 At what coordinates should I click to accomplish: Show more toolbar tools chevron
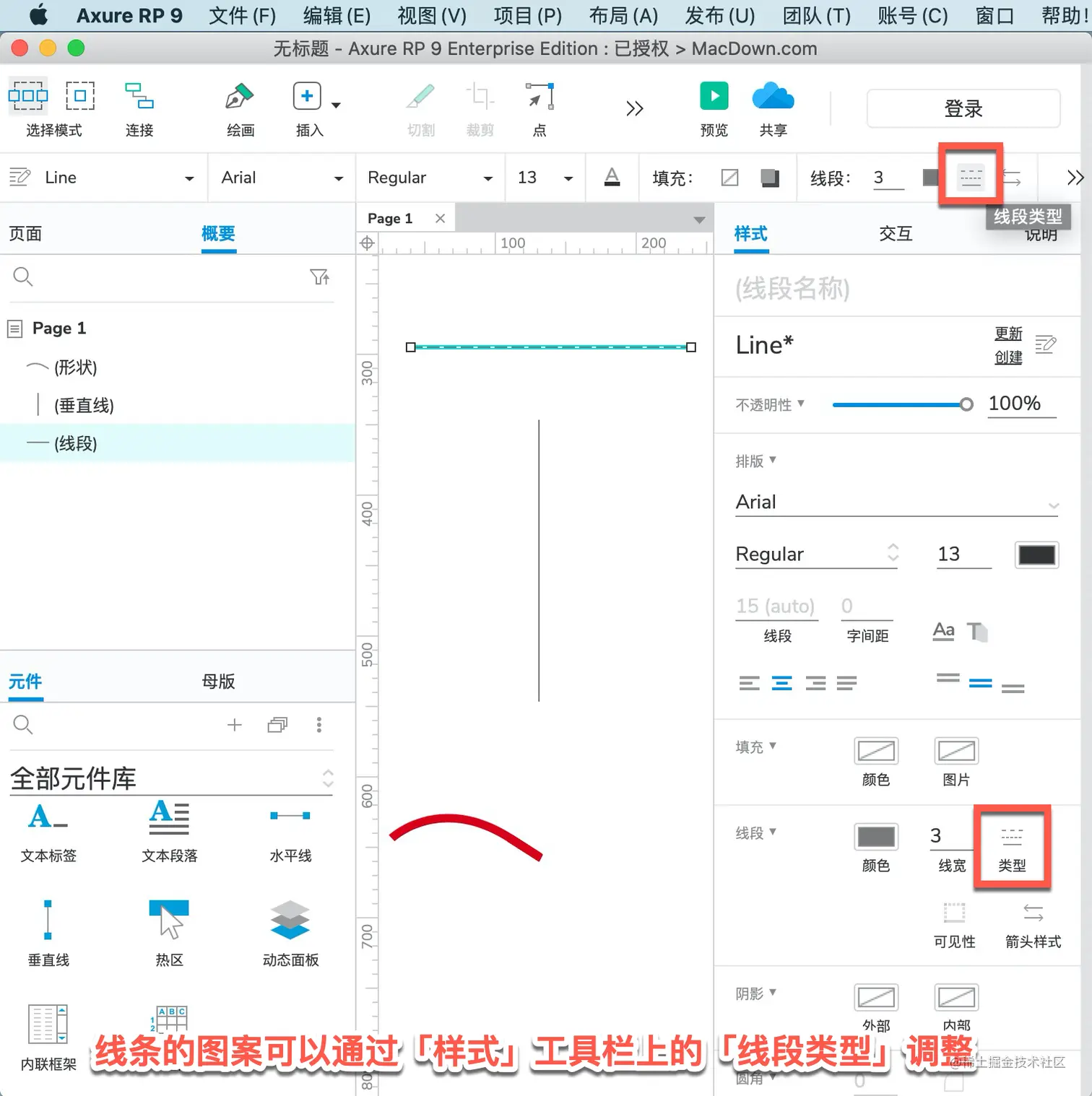pyautogui.click(x=634, y=109)
